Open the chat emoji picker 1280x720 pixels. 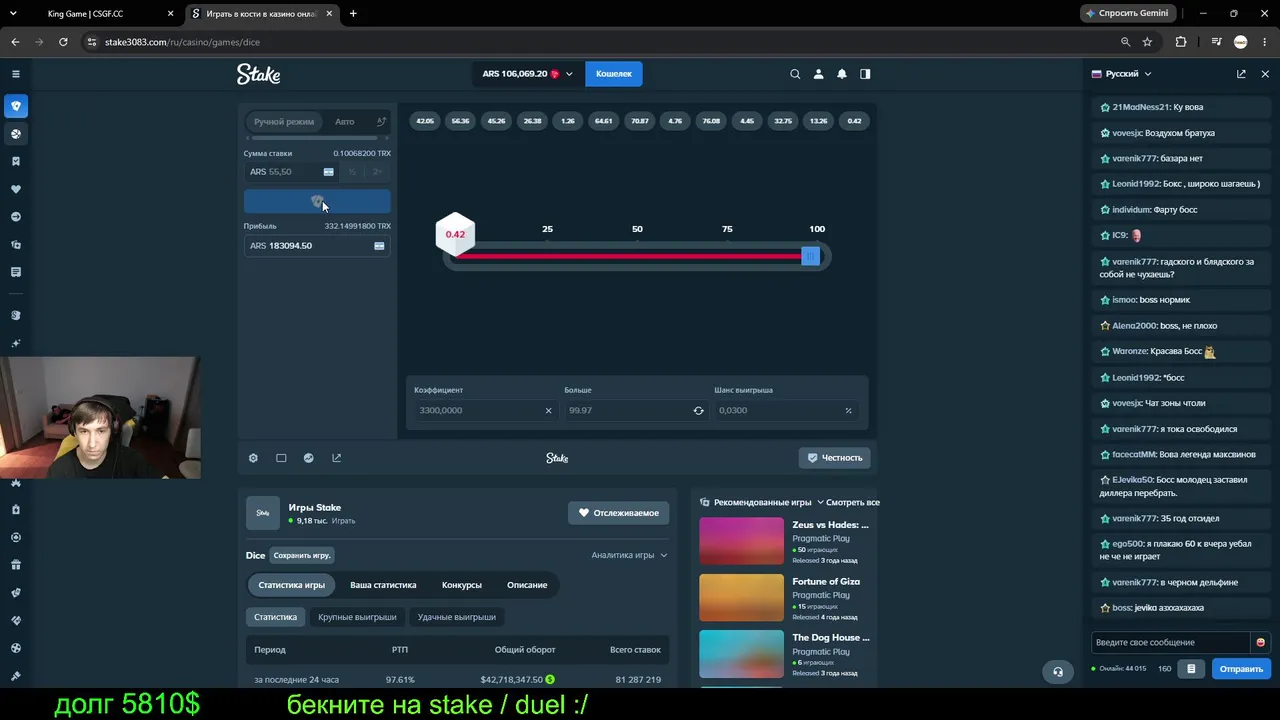pyautogui.click(x=1260, y=642)
